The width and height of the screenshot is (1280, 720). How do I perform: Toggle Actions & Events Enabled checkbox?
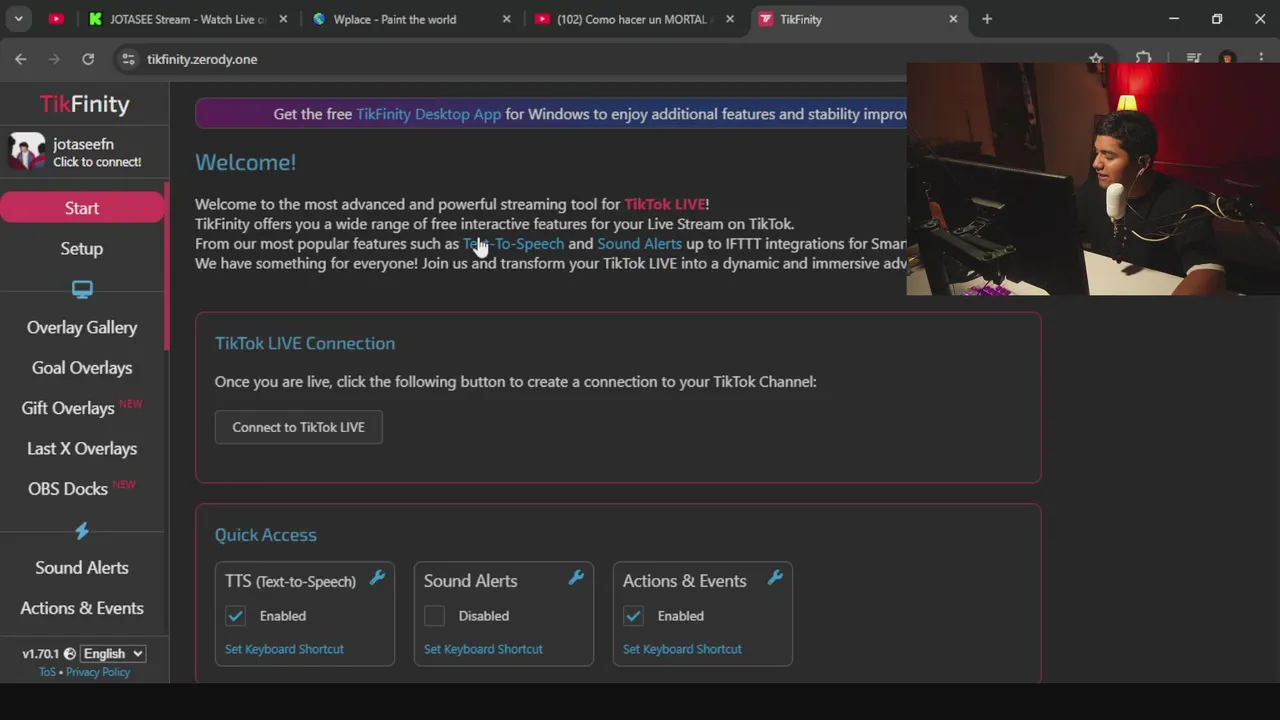pos(633,616)
